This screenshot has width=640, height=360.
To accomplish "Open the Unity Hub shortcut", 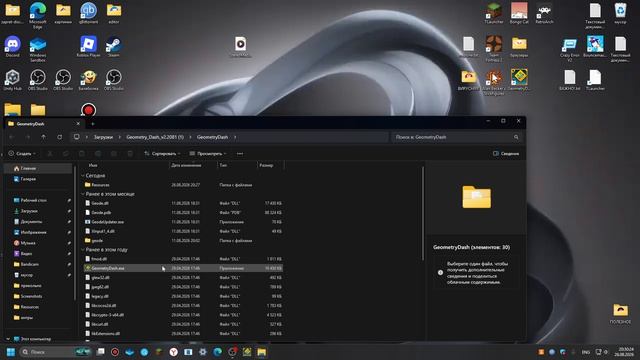I will (x=12, y=80).
